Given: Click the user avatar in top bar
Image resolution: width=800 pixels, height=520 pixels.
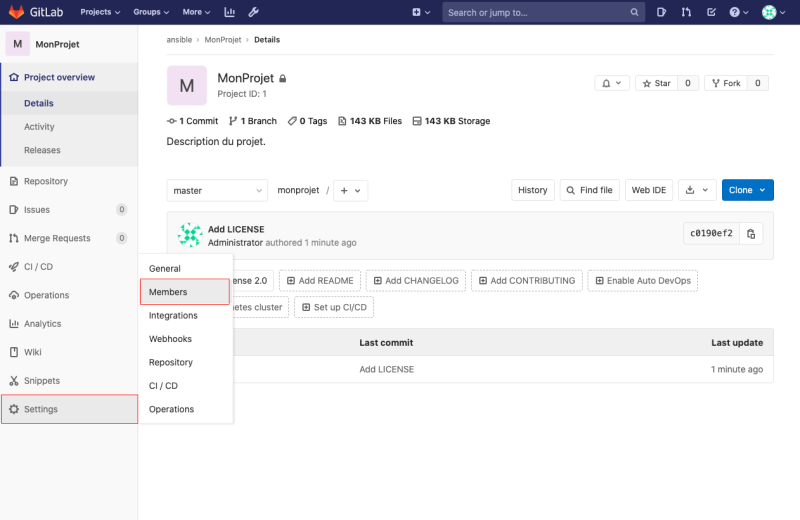Looking at the screenshot, I should coord(770,13).
